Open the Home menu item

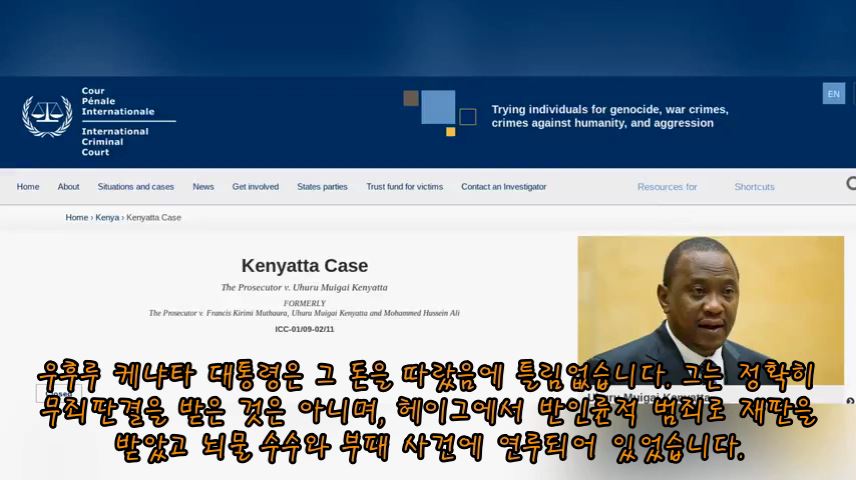[x=28, y=186]
